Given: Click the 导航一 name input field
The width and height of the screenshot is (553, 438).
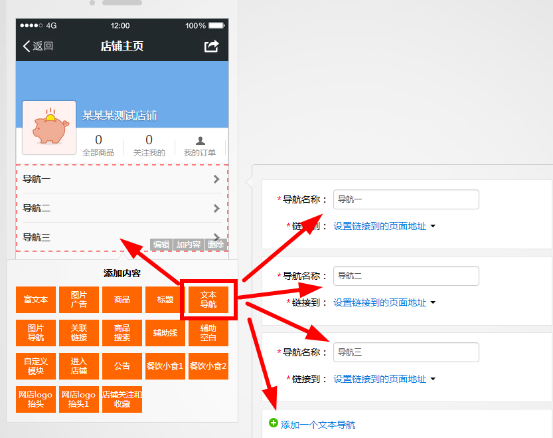Looking at the screenshot, I should [406, 199].
